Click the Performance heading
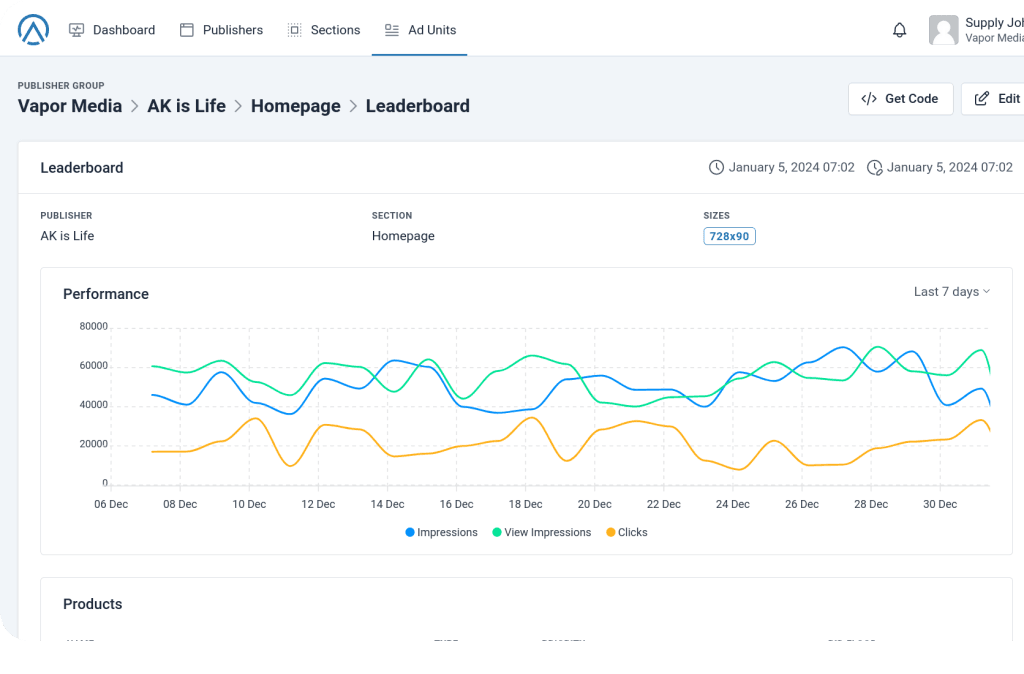The height and width of the screenshot is (674, 1024). (106, 294)
